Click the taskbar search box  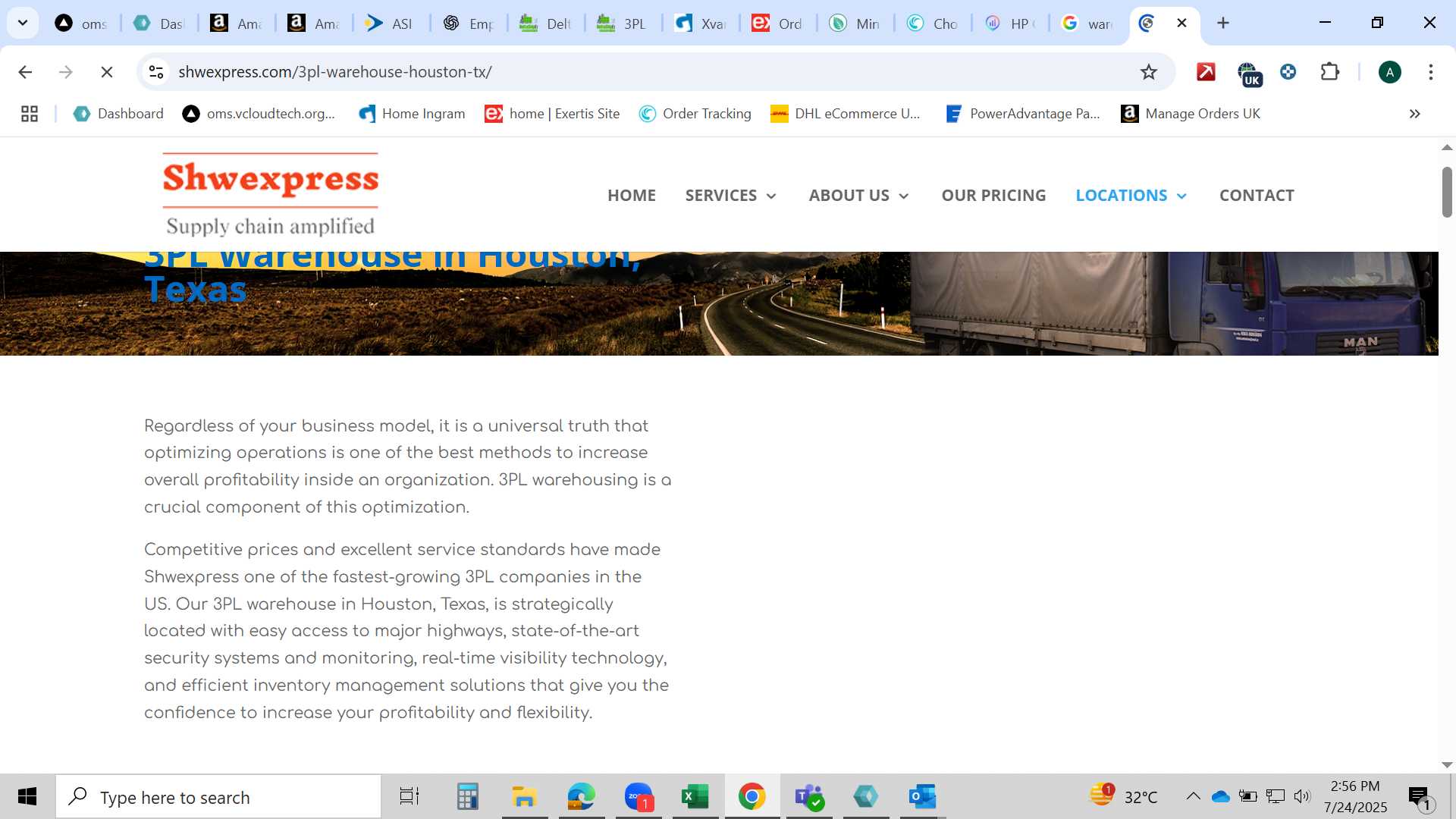coord(218,796)
